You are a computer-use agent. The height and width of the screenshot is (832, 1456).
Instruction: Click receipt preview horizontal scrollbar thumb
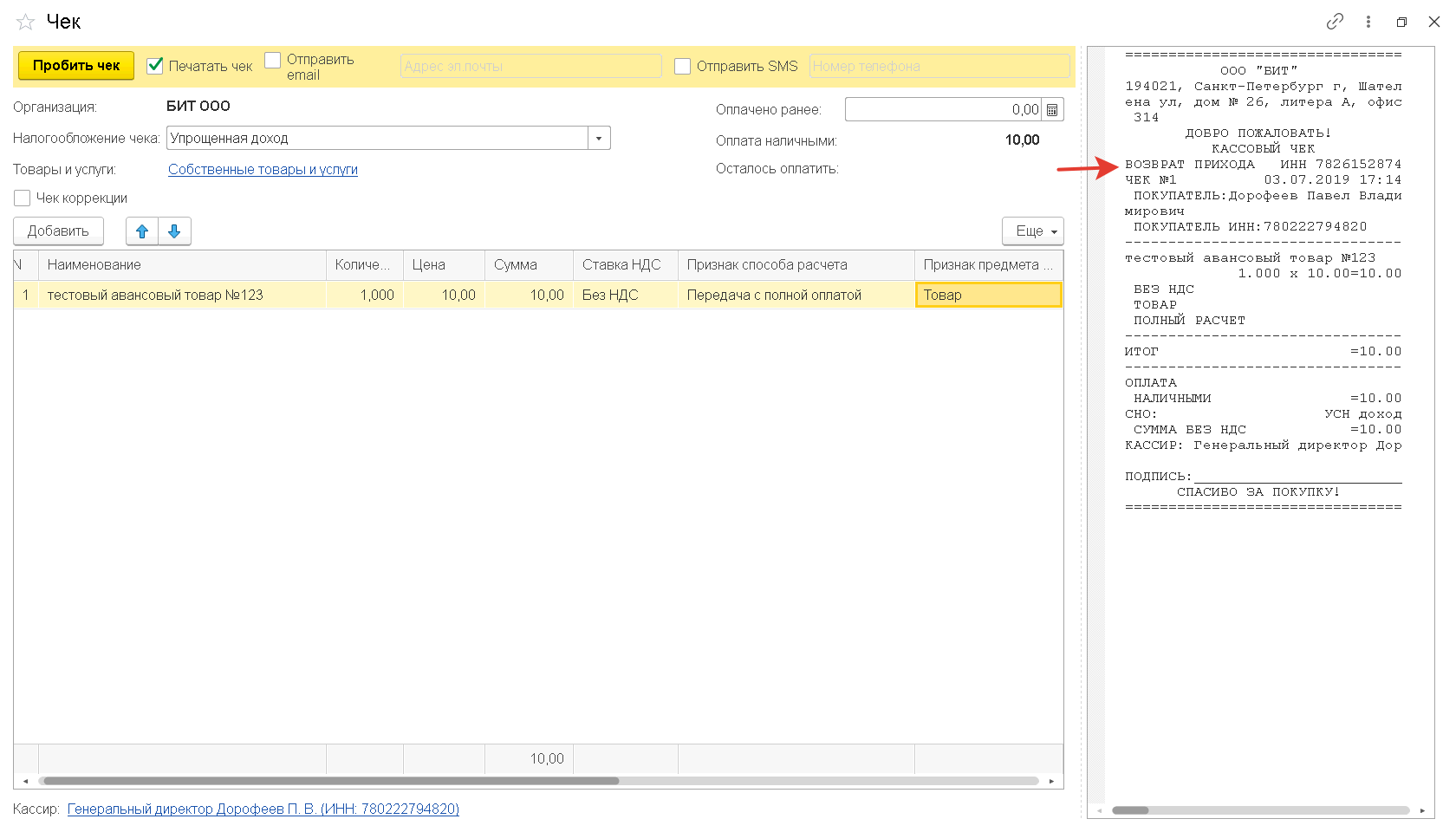coord(1130,811)
